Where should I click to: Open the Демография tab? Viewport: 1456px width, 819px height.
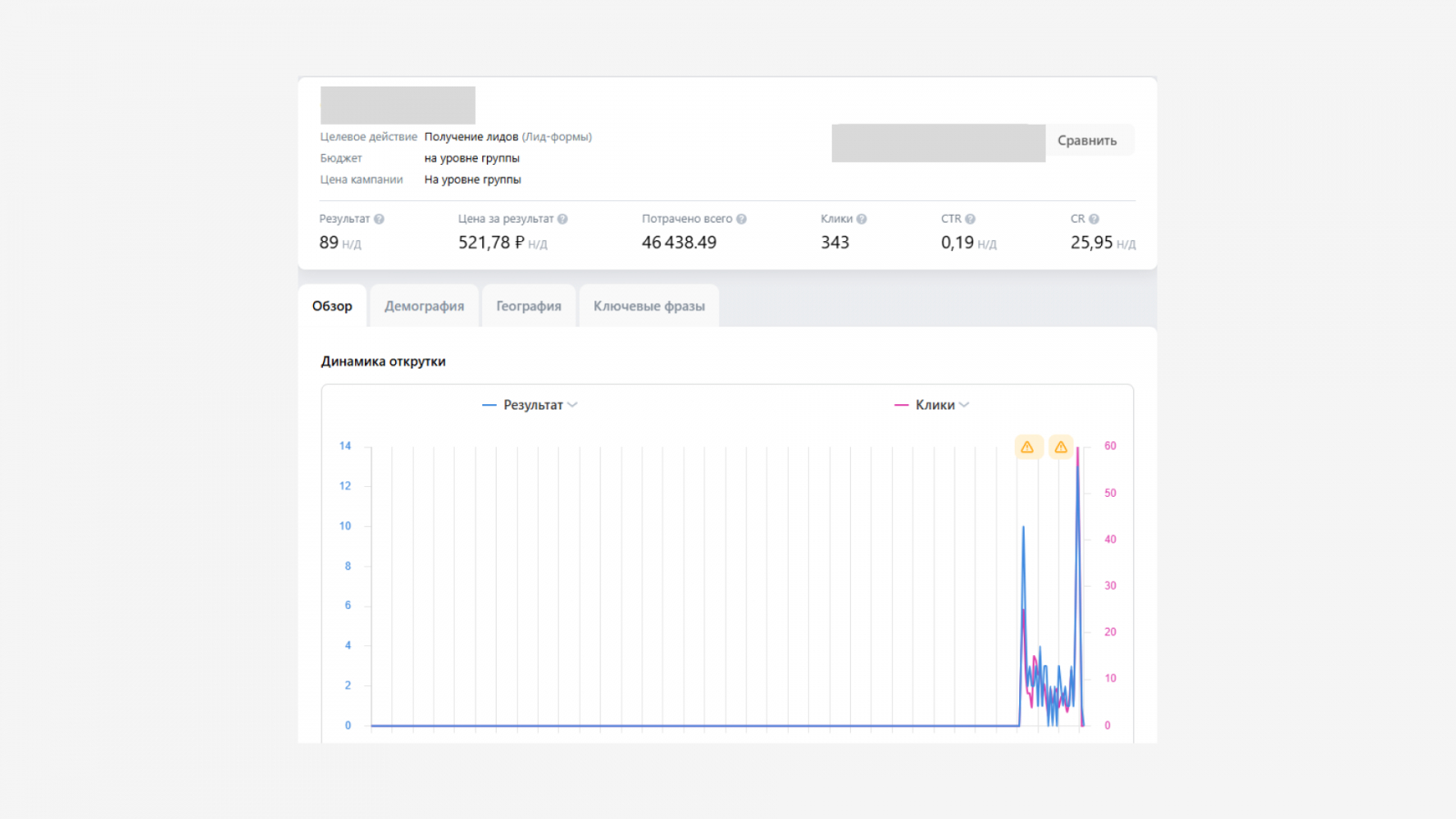(424, 306)
